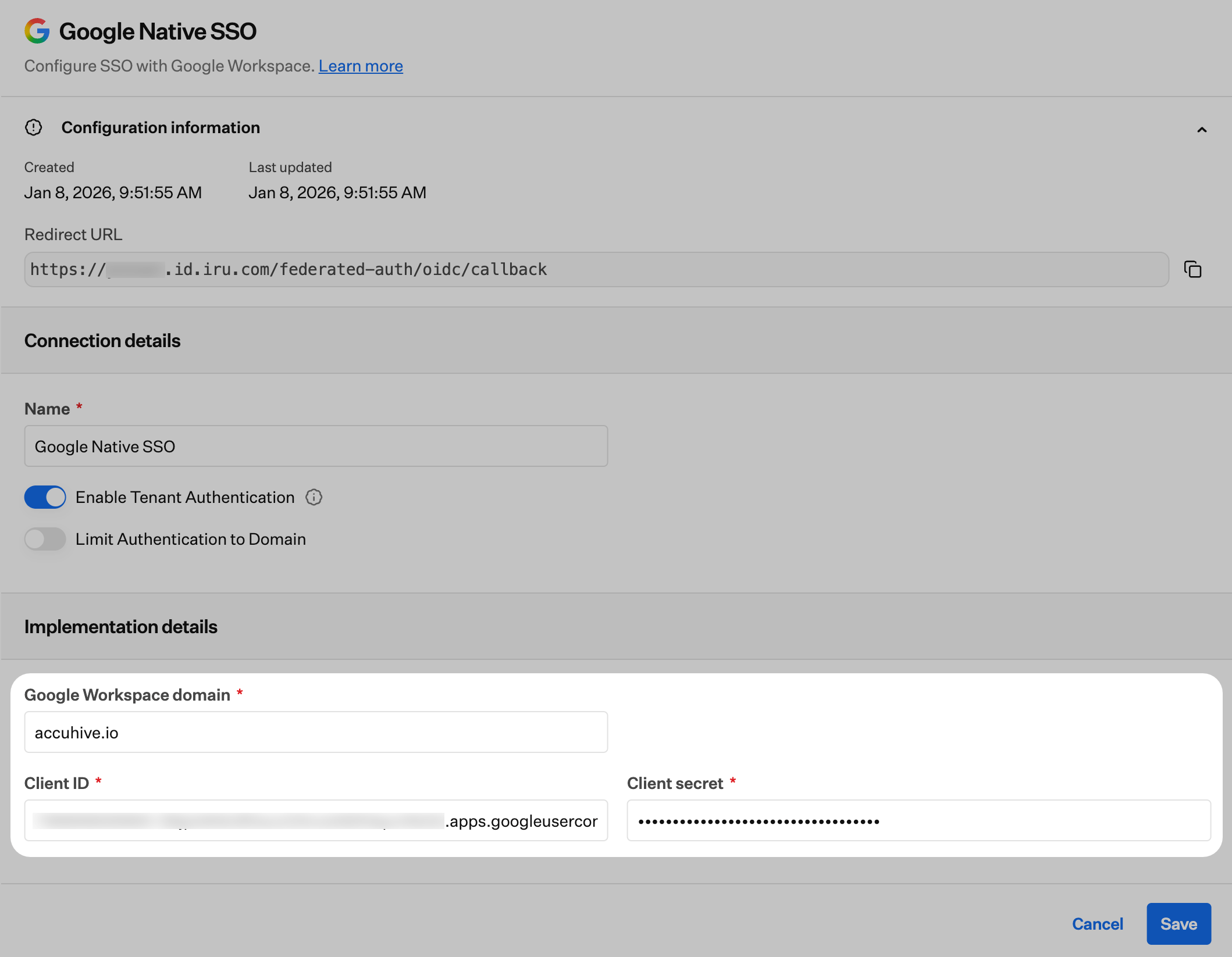This screenshot has height=957, width=1232.
Task: Click the Client secret field
Action: 918,820
